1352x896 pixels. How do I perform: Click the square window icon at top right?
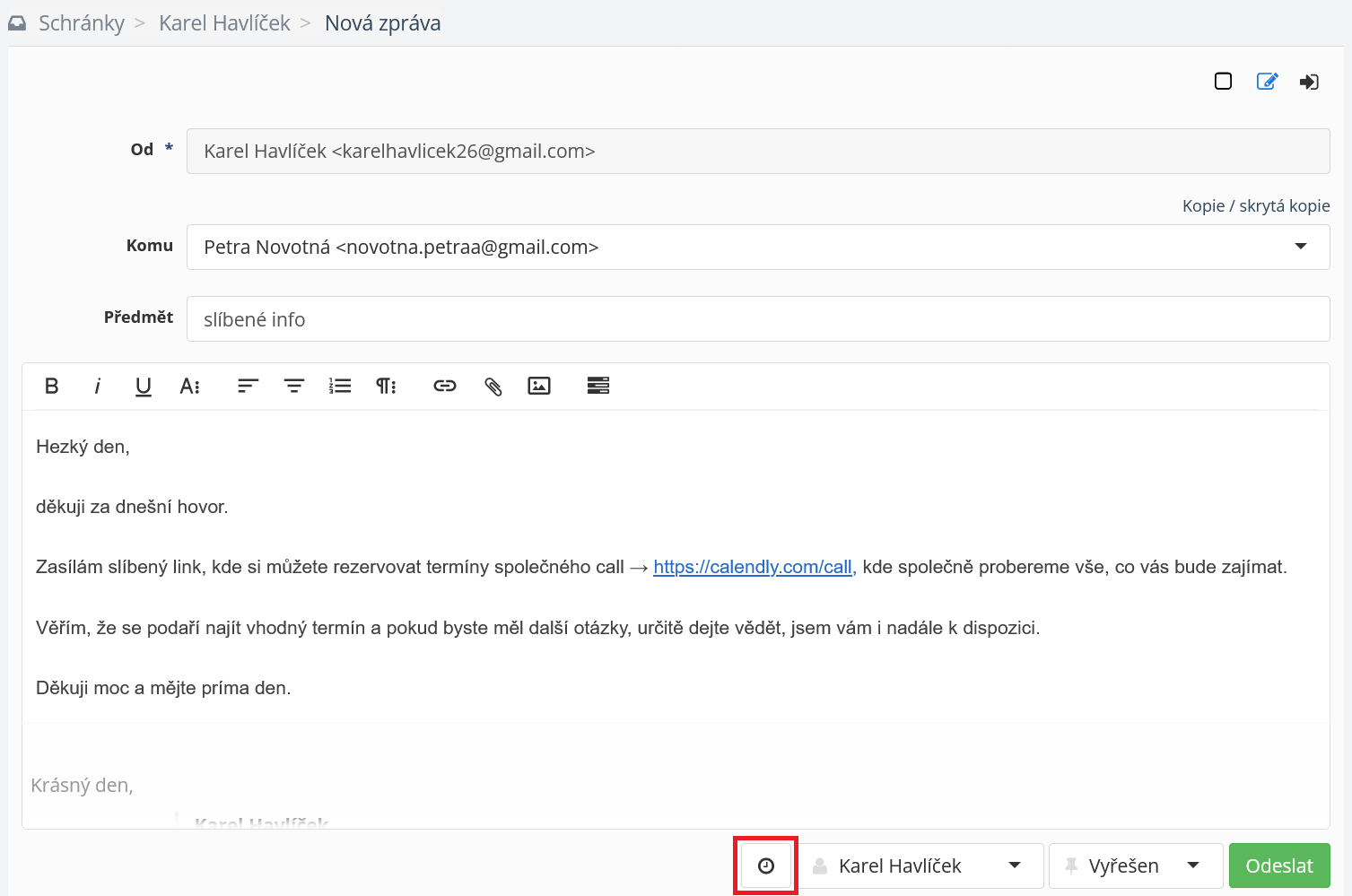[1223, 82]
